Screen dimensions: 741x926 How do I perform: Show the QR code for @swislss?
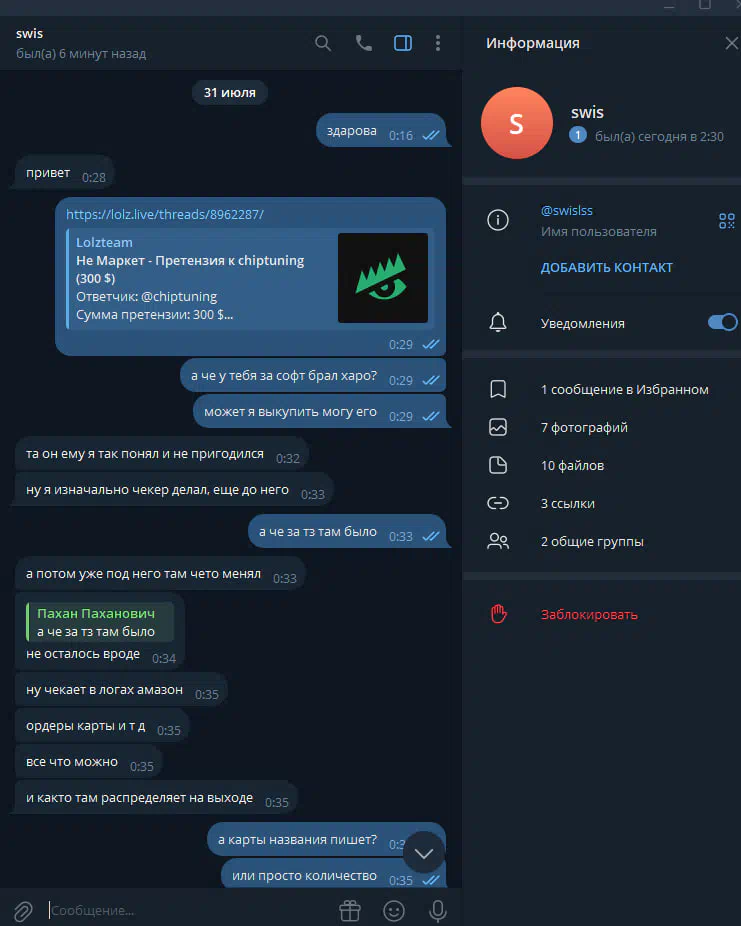click(x=726, y=221)
